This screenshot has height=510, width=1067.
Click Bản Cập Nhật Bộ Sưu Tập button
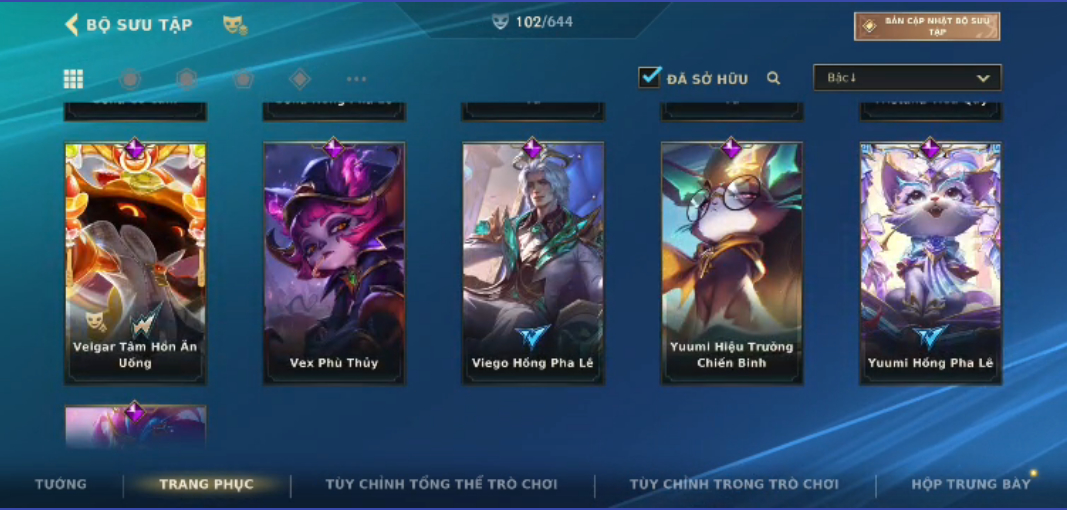coord(928,27)
